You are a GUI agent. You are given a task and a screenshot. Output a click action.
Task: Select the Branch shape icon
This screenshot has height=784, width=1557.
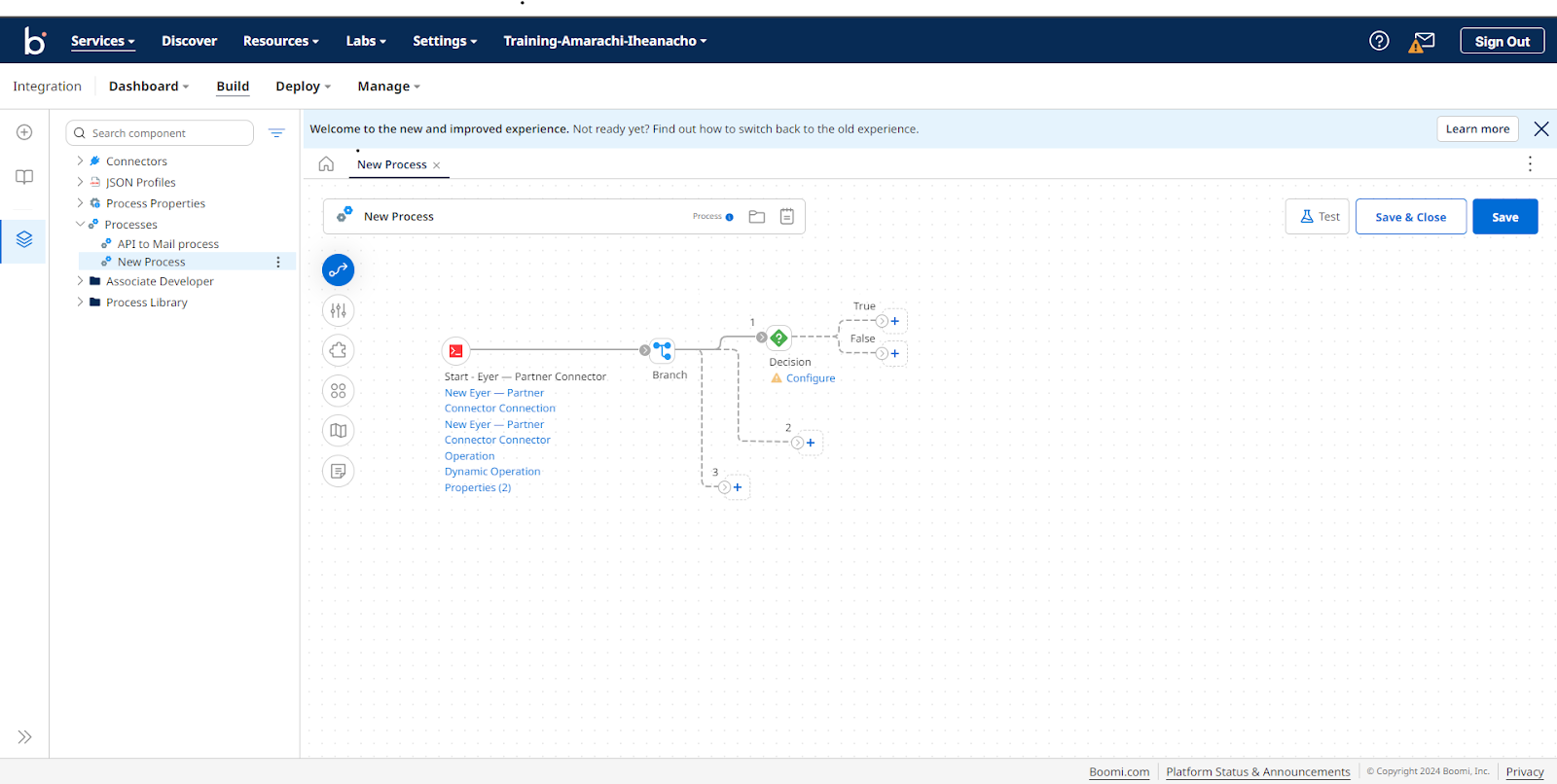pyautogui.click(x=663, y=350)
